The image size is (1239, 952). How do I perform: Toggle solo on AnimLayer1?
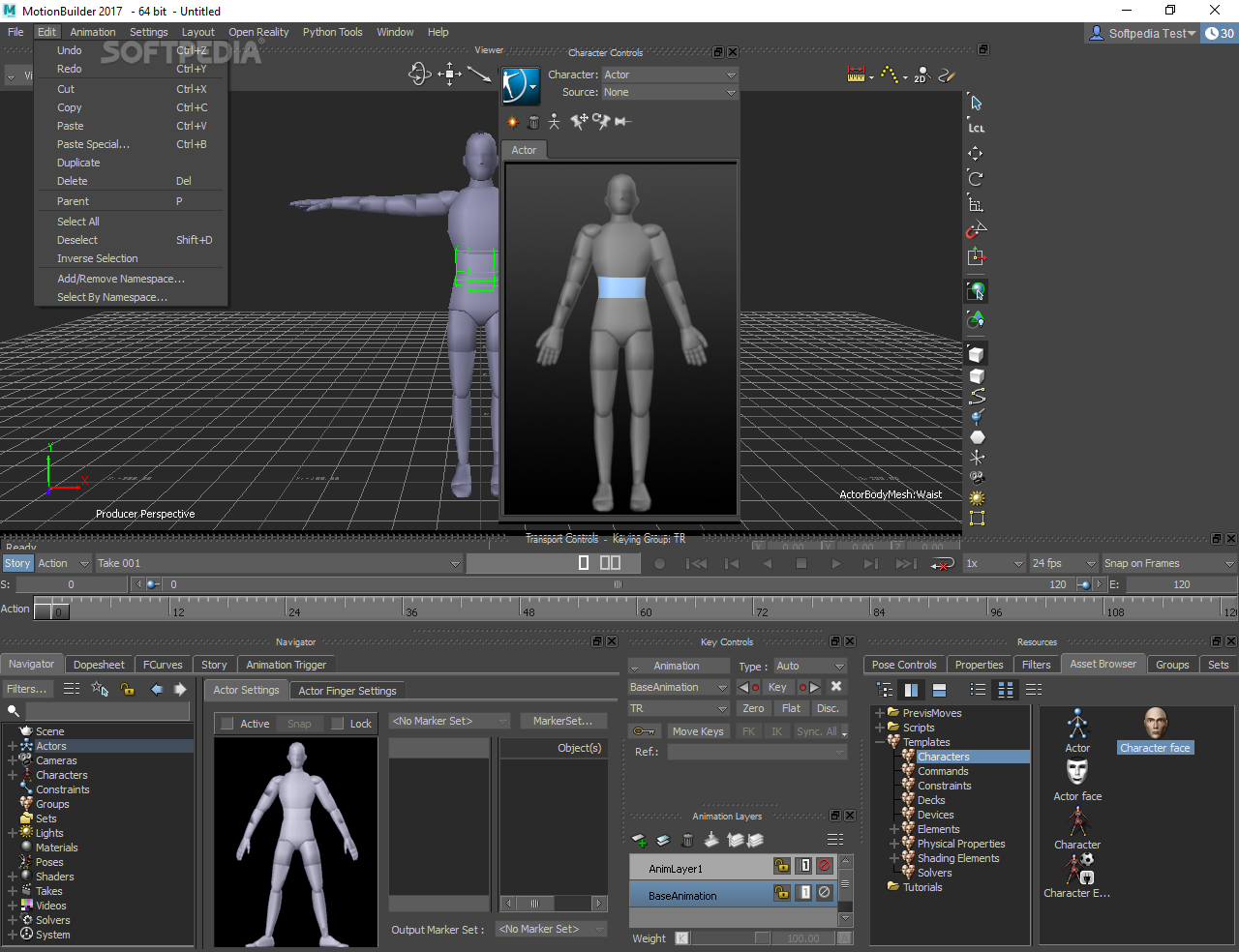click(x=804, y=866)
